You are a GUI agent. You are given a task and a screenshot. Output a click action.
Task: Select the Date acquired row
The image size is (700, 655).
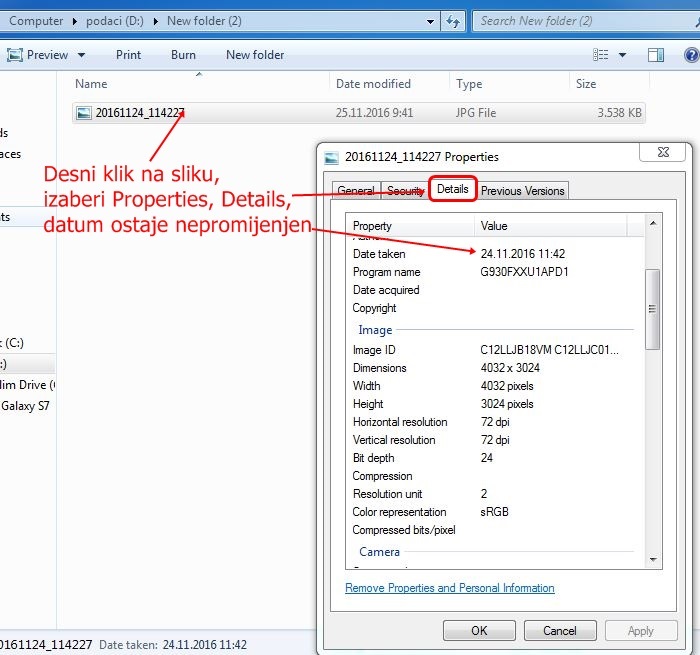click(496, 290)
